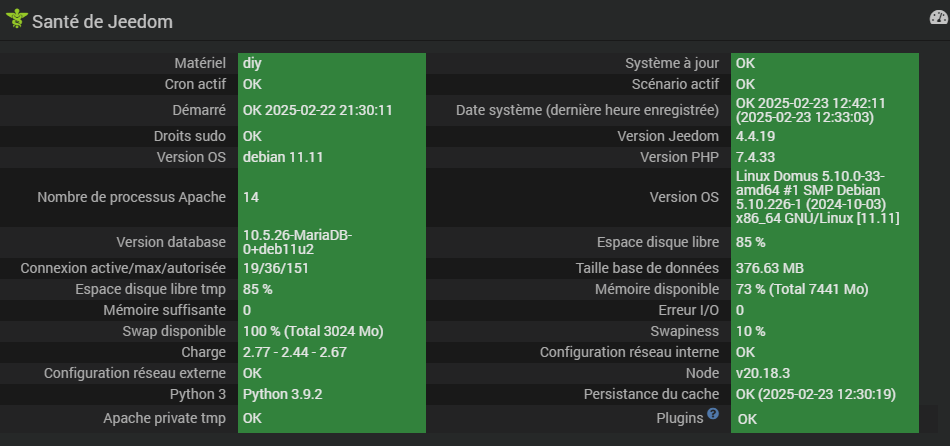Click the Date système (dernière heure enregistrée) label

click(588, 110)
